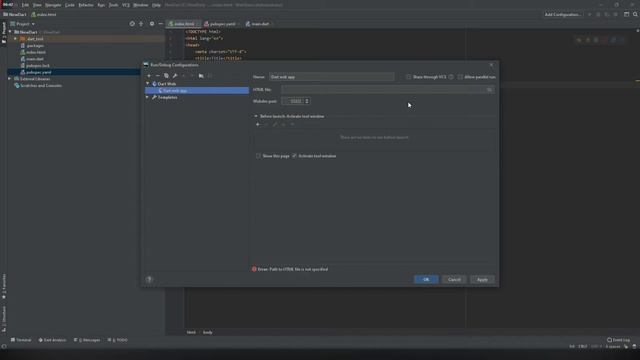Close the Run/Debug Configurations dialog
Viewport: 640px width, 360px height.
point(491,64)
